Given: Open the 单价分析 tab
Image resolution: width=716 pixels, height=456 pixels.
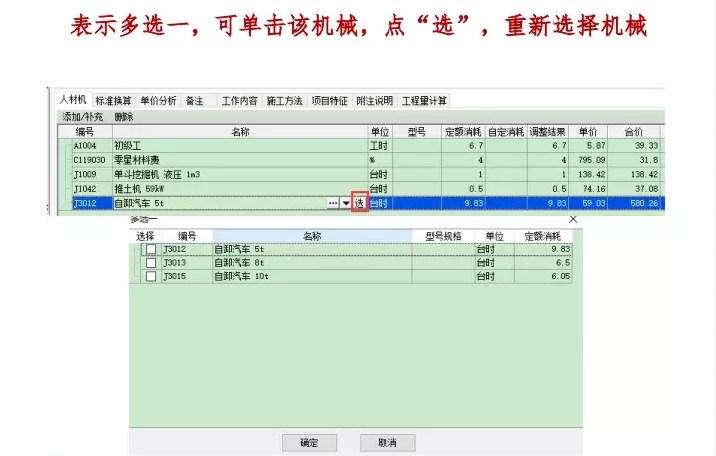Looking at the screenshot, I should pos(158,101).
